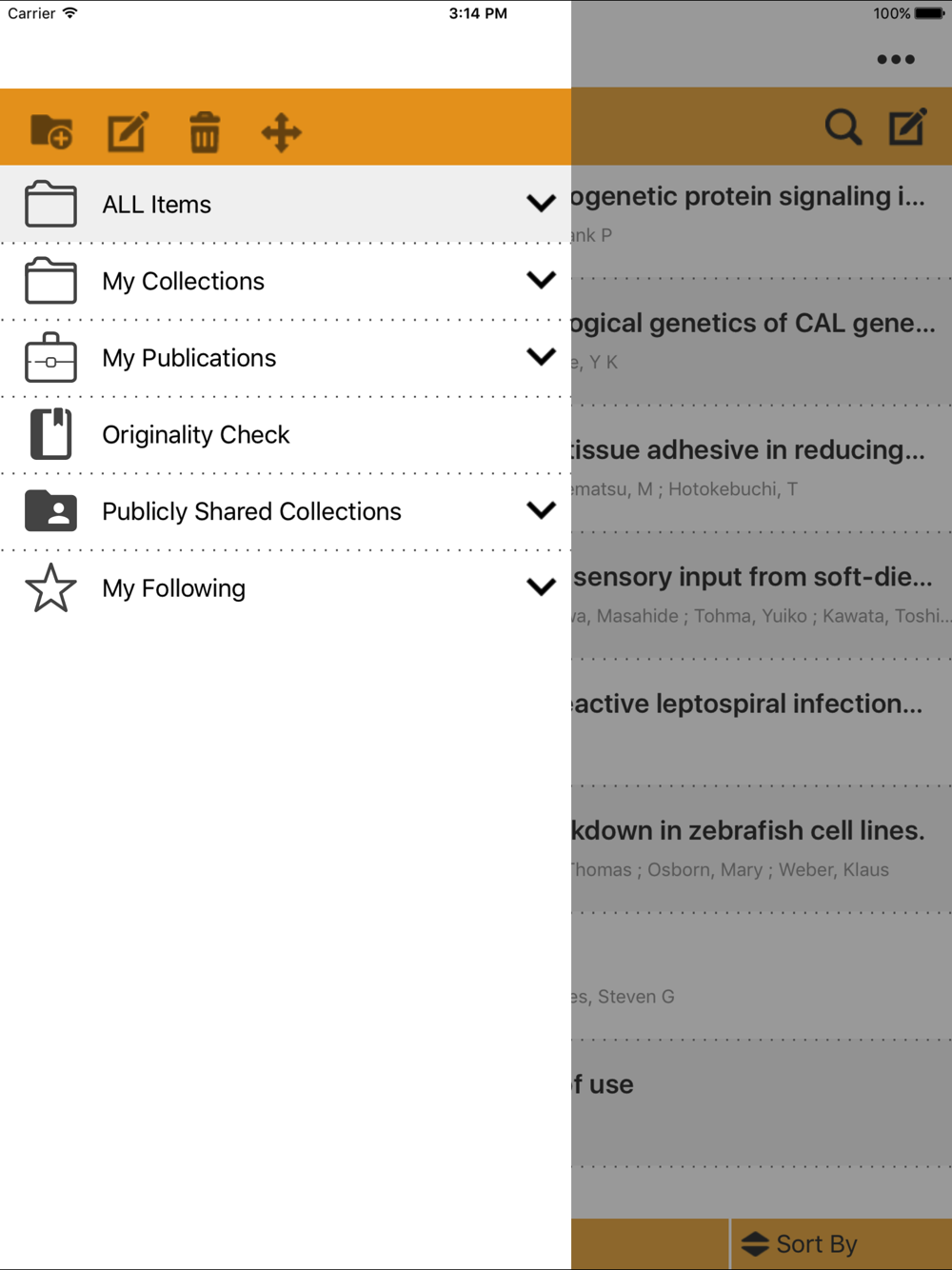Select ALL Items in the sidebar

286,204
